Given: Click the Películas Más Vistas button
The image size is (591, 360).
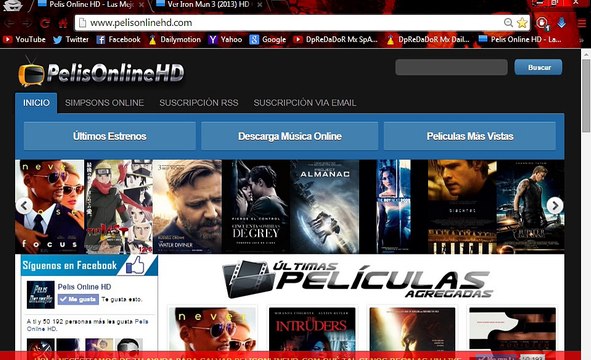Looking at the screenshot, I should point(470,136).
